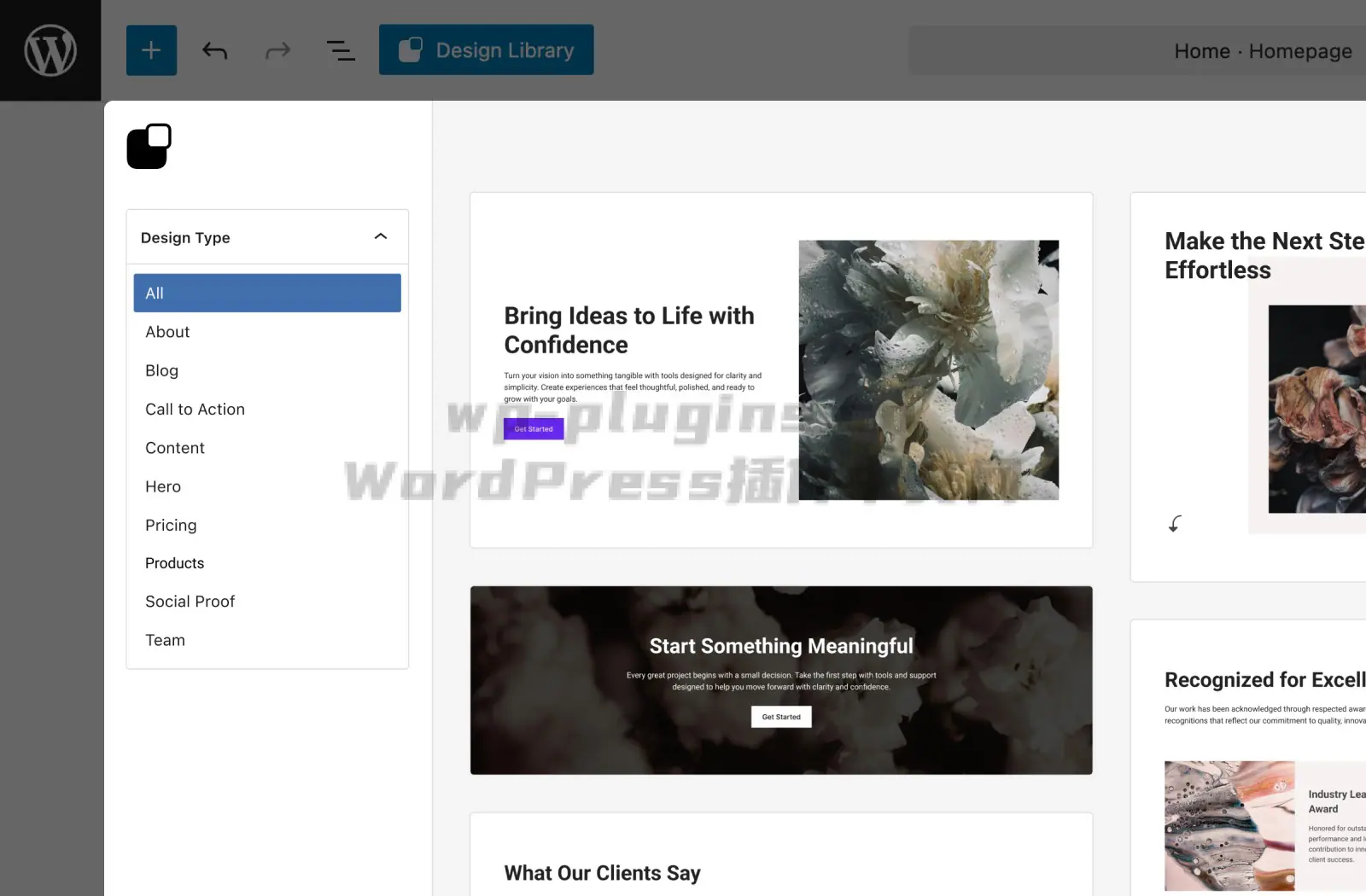The height and width of the screenshot is (896, 1366).
Task: Click the Stackable logo in the sidebar
Action: click(149, 146)
